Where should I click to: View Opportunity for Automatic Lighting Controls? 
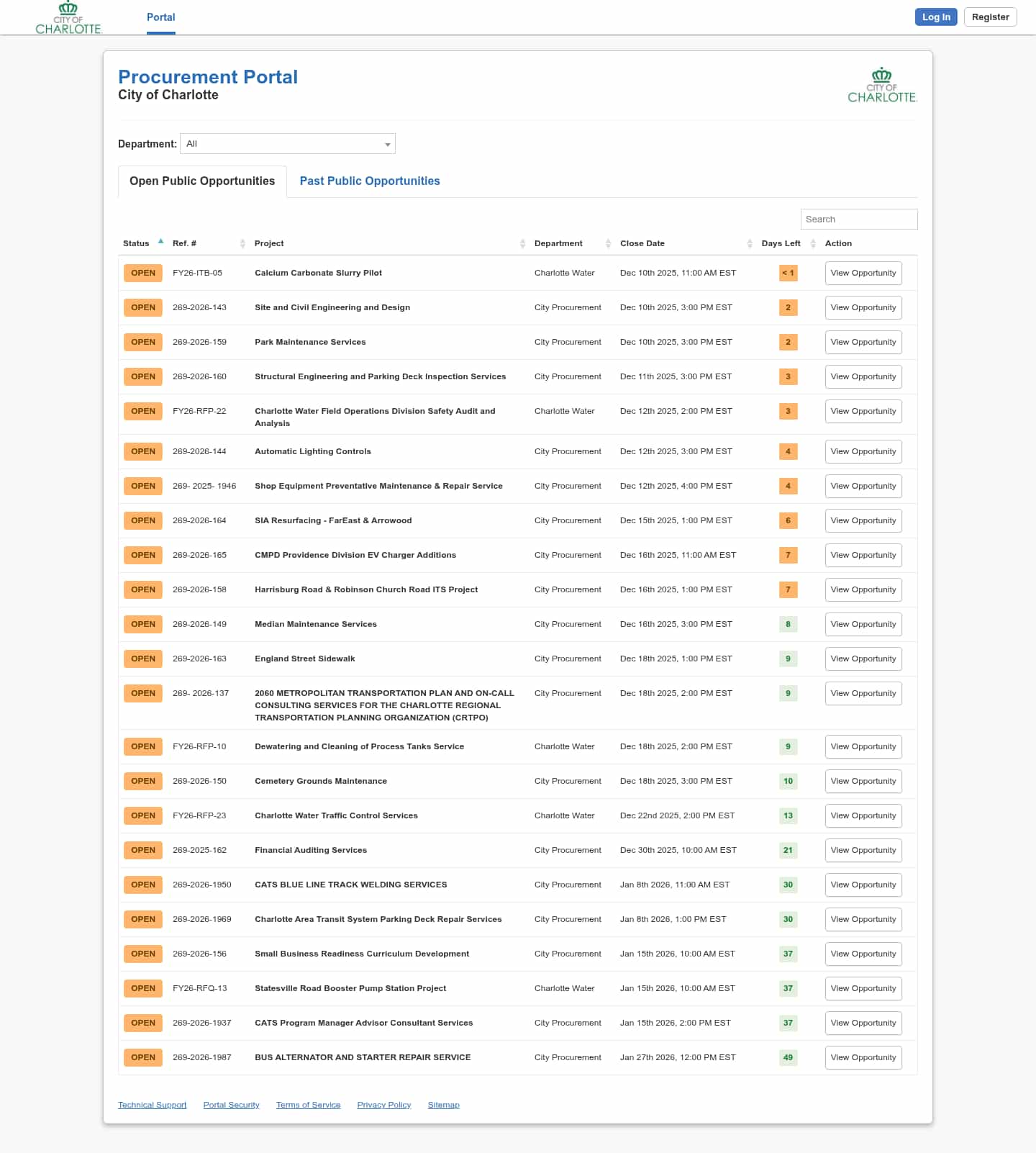point(863,452)
